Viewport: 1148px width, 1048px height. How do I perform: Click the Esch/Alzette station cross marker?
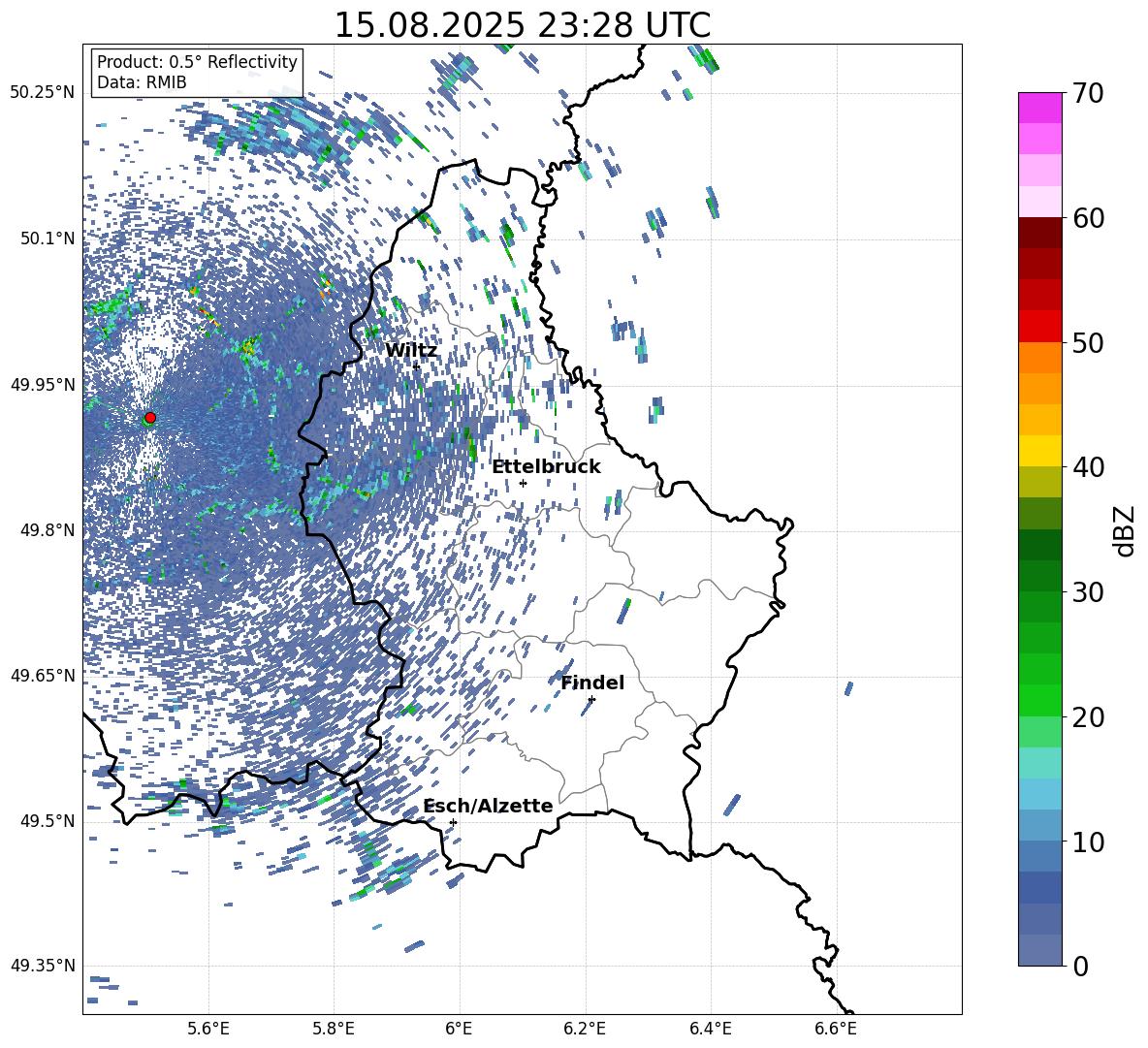click(x=453, y=822)
